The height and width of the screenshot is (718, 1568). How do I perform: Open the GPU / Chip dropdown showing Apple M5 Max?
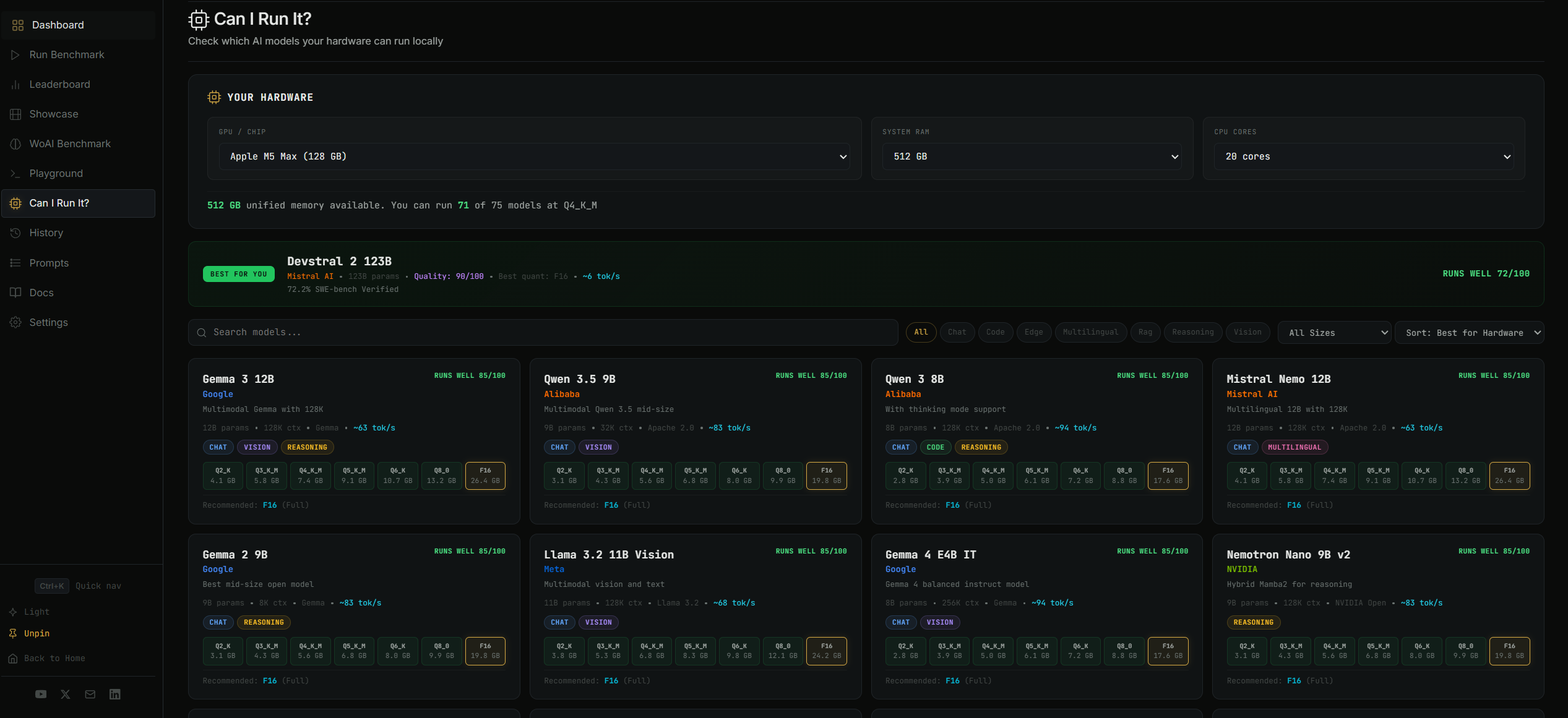534,156
